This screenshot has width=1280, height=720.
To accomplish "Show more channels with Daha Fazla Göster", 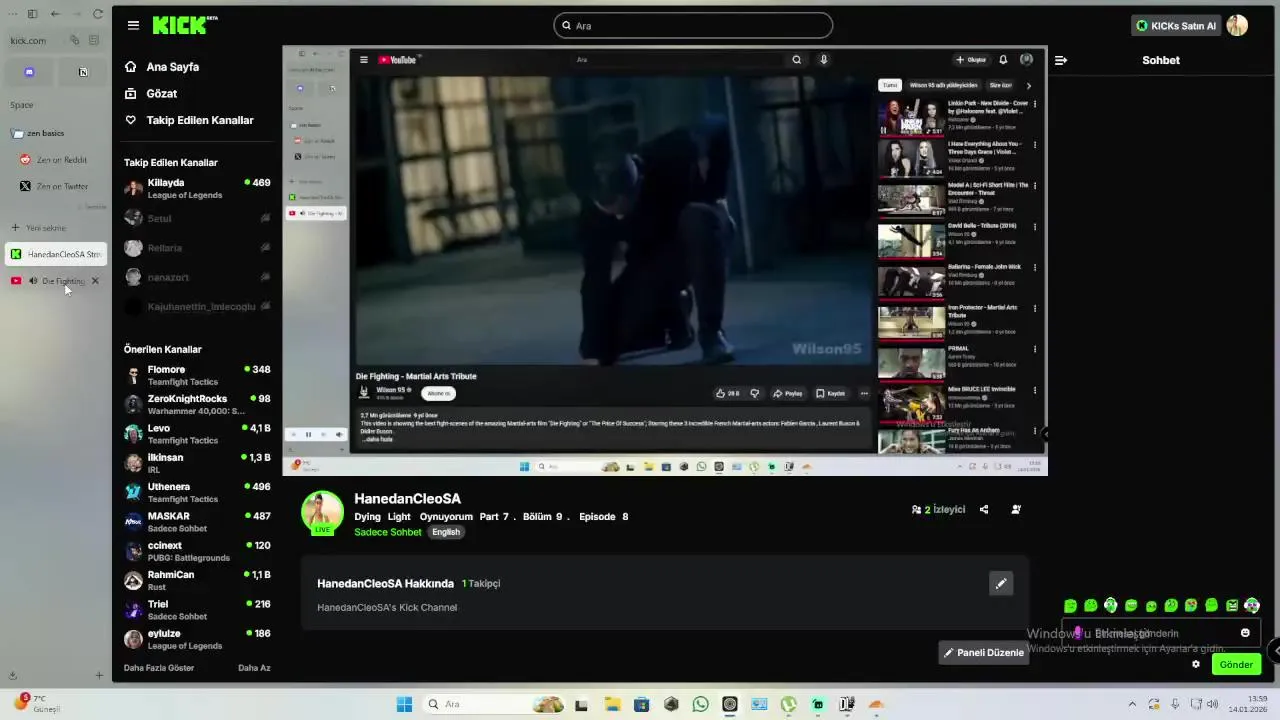I will 159,667.
